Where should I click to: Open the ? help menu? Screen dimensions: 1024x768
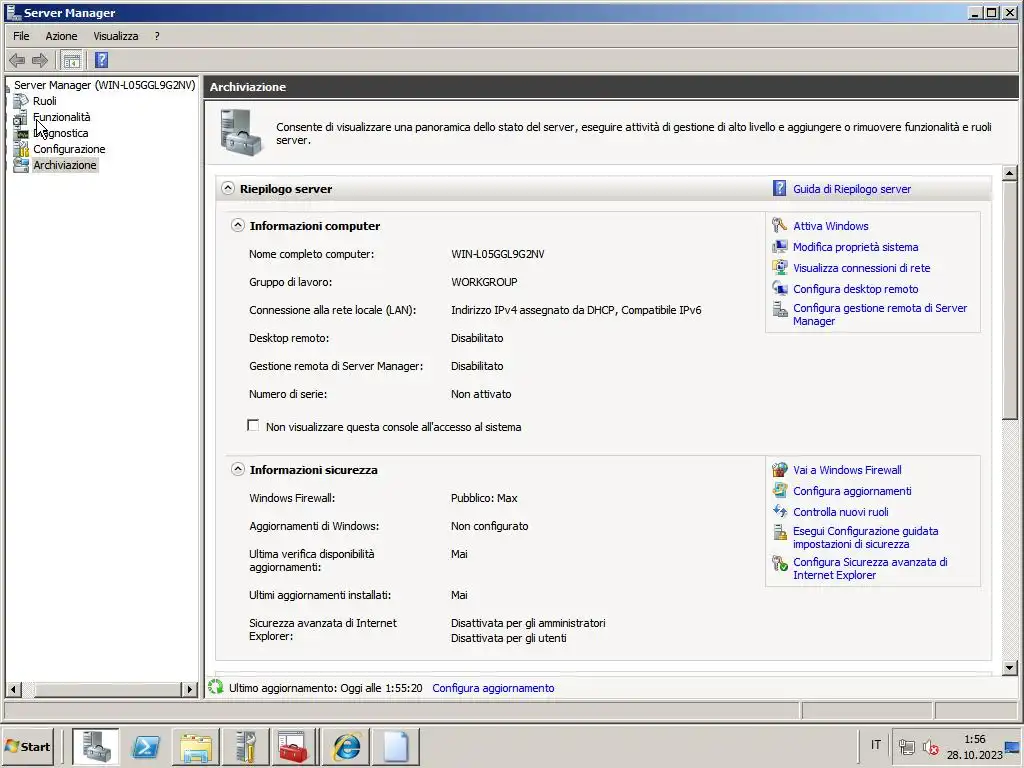click(157, 36)
